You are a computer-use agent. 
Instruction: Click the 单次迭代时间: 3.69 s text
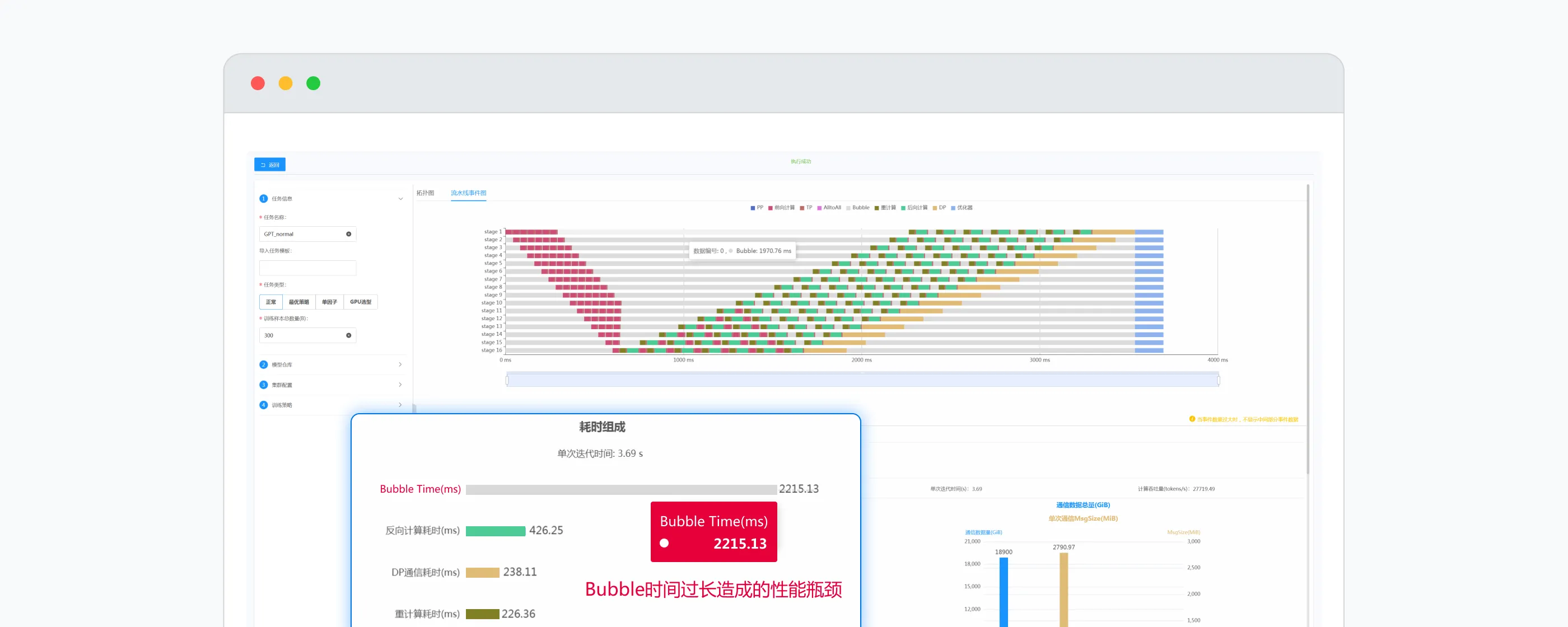600,453
